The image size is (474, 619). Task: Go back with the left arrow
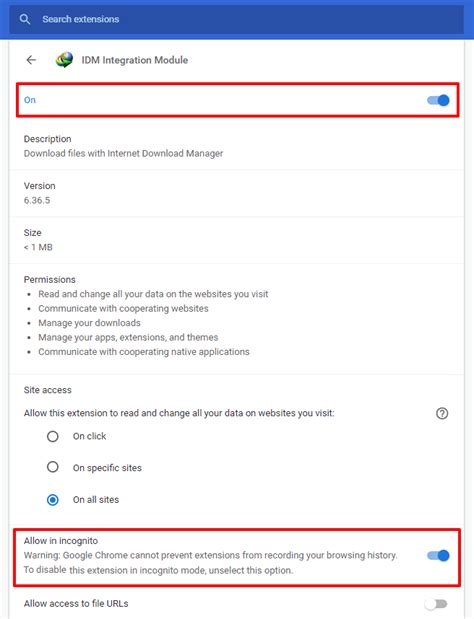pos(31,60)
